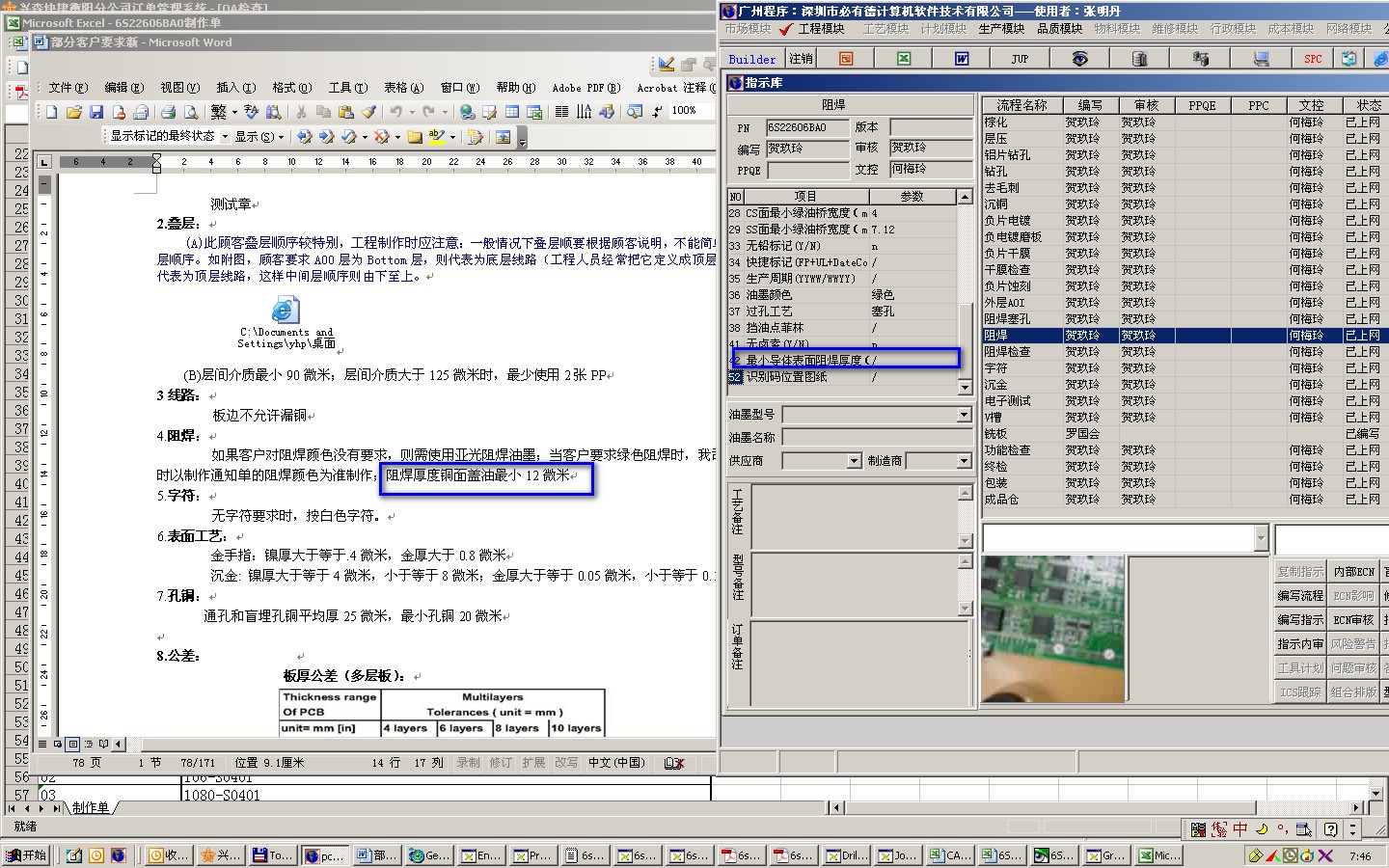
Task: Click the Undo arrow icon in Word
Action: click(x=395, y=112)
